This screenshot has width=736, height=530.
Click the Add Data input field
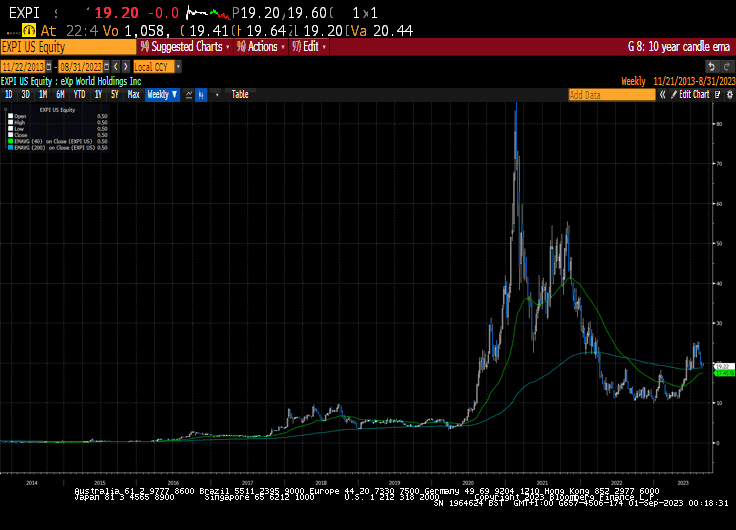pyautogui.click(x=612, y=95)
